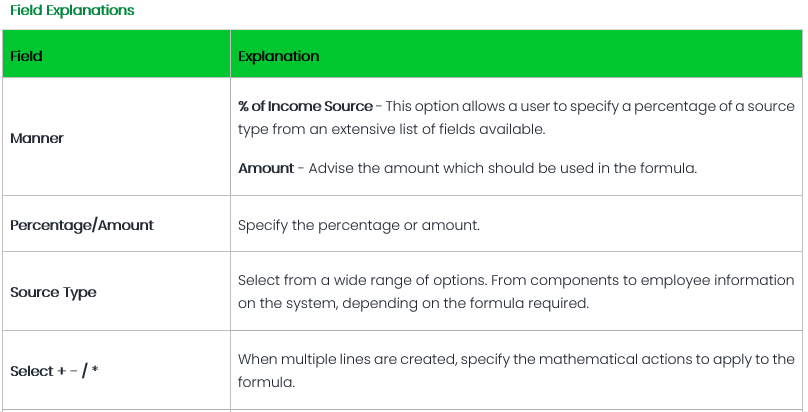Click the "Field Explanations" heading
Screen dimensions: 808x412
tap(72, 10)
